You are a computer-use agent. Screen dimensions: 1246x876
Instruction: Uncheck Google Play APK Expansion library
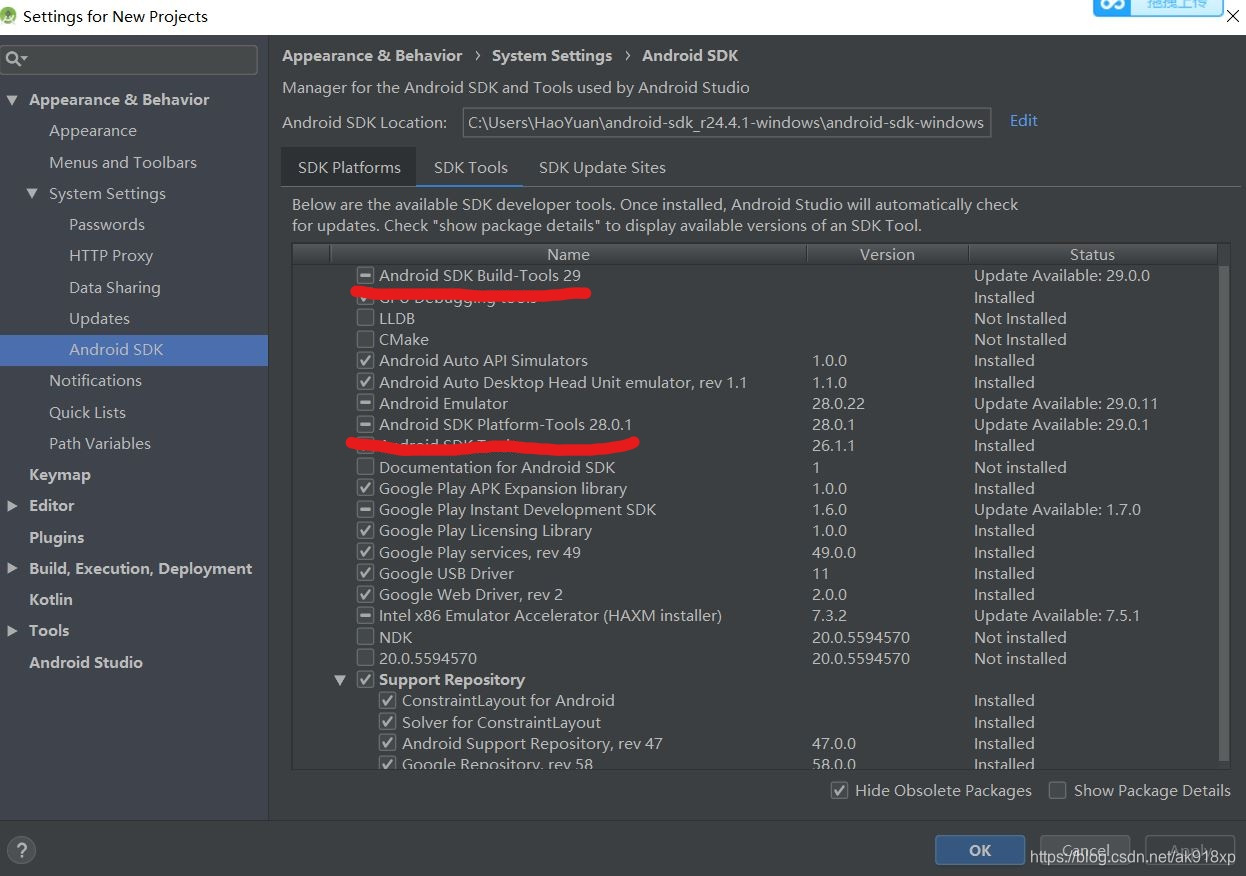[x=366, y=489]
